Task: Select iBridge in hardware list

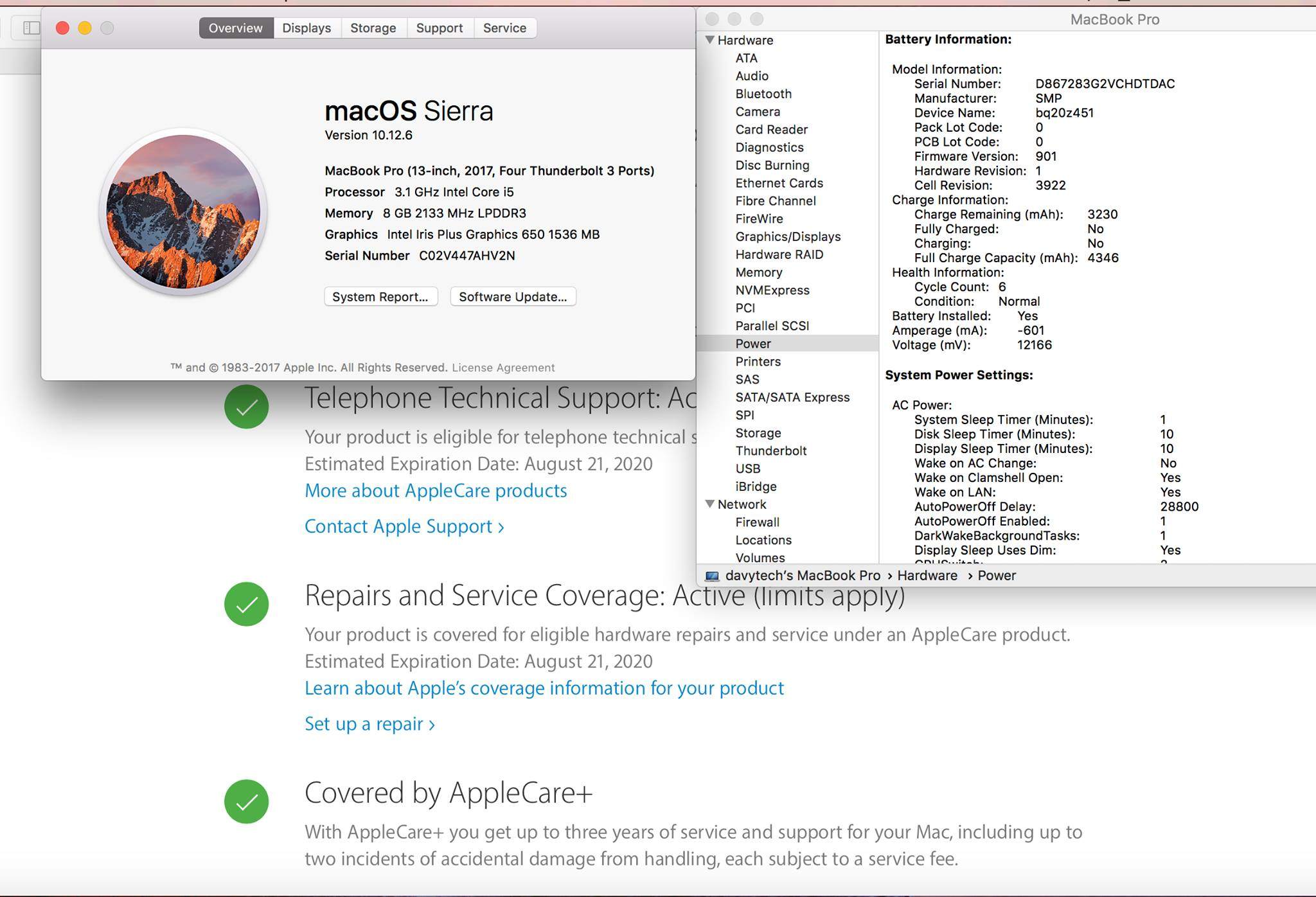Action: tap(756, 487)
